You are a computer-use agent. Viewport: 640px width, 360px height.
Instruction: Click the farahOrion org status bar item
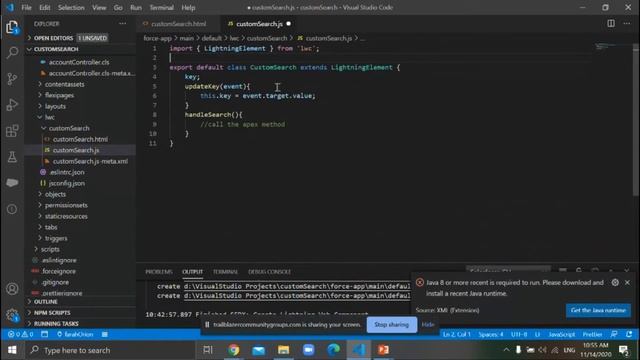(x=75, y=334)
